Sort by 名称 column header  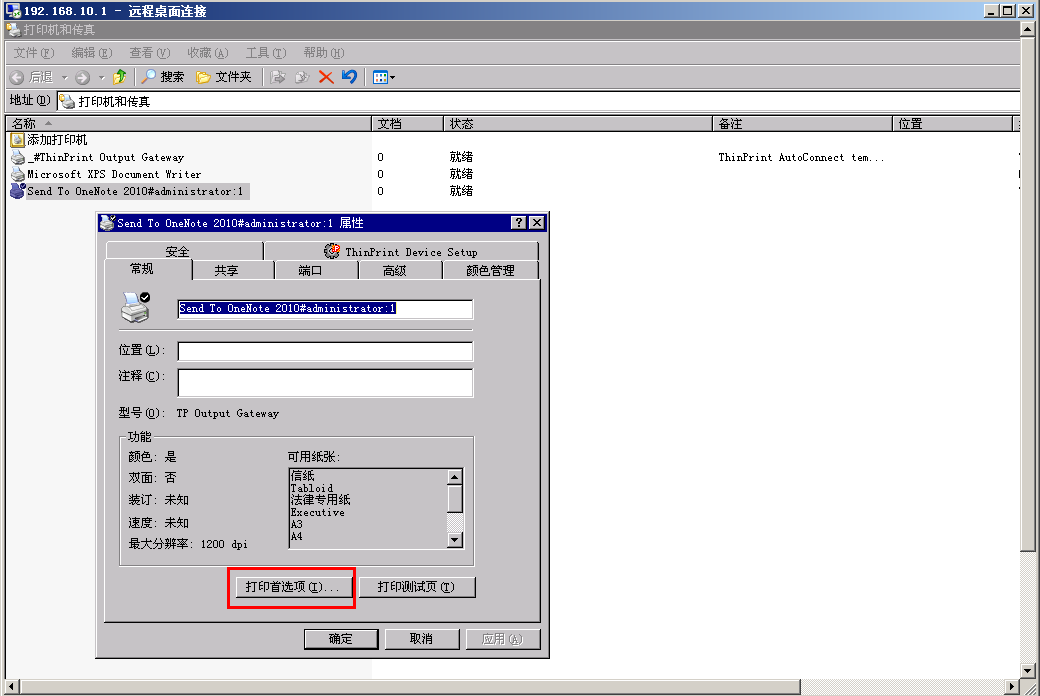pyautogui.click(x=188, y=124)
